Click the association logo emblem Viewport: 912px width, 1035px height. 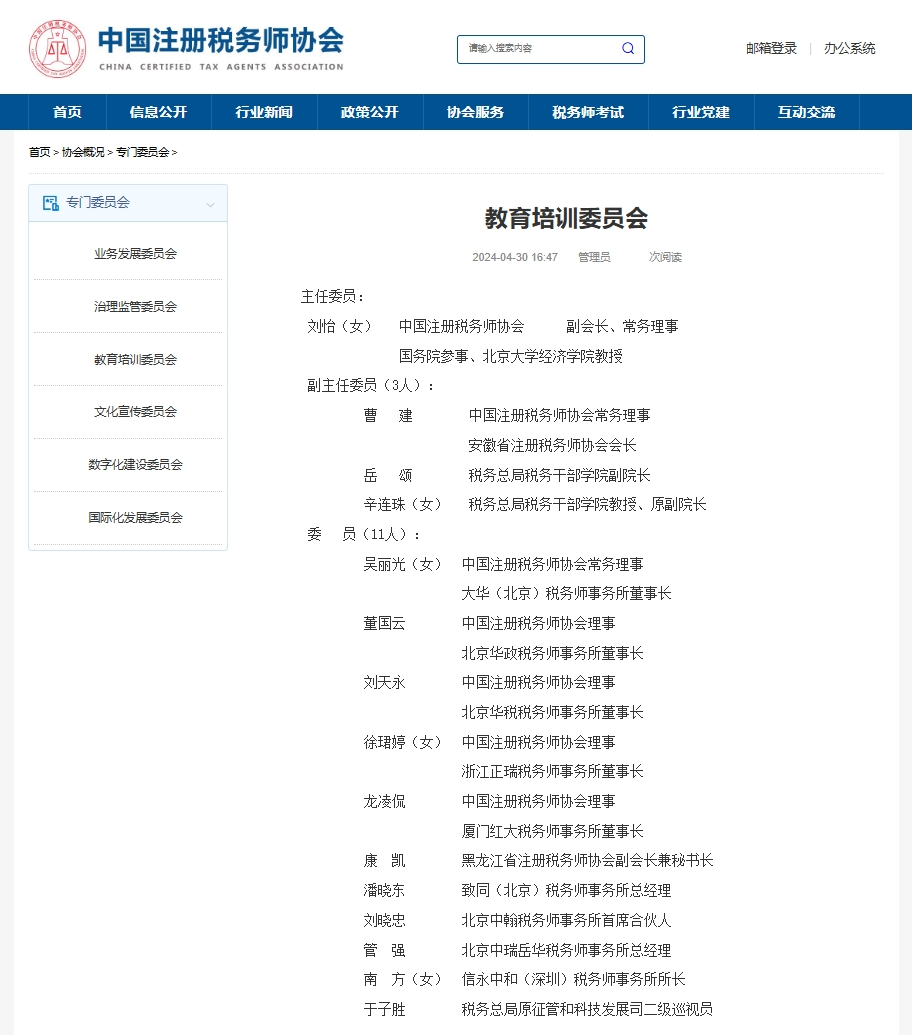coord(57,47)
